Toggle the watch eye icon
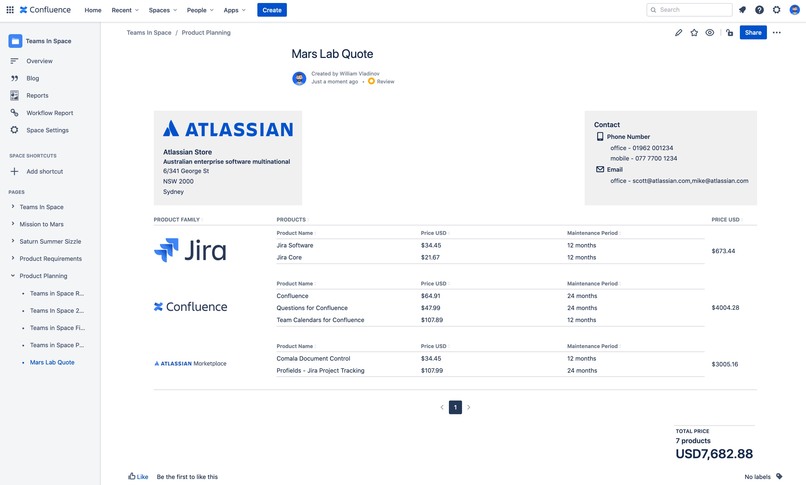Image resolution: width=806 pixels, height=485 pixels. click(709, 32)
